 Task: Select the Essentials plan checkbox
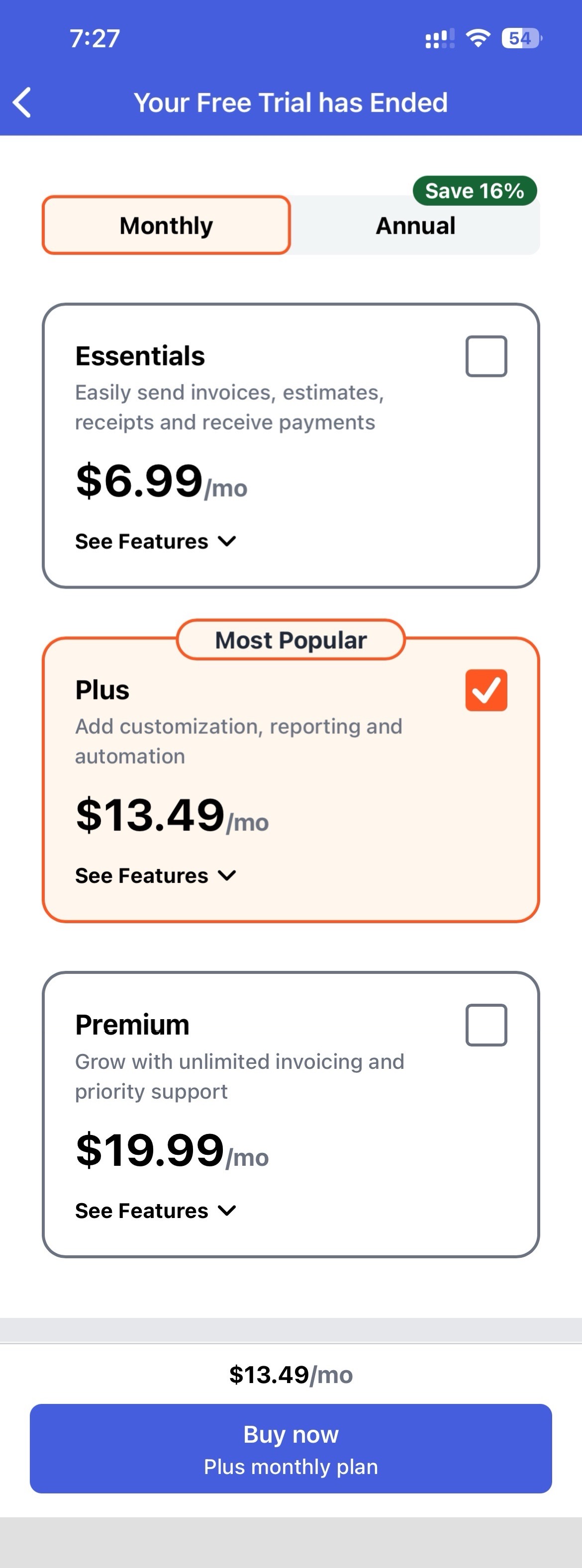click(486, 356)
